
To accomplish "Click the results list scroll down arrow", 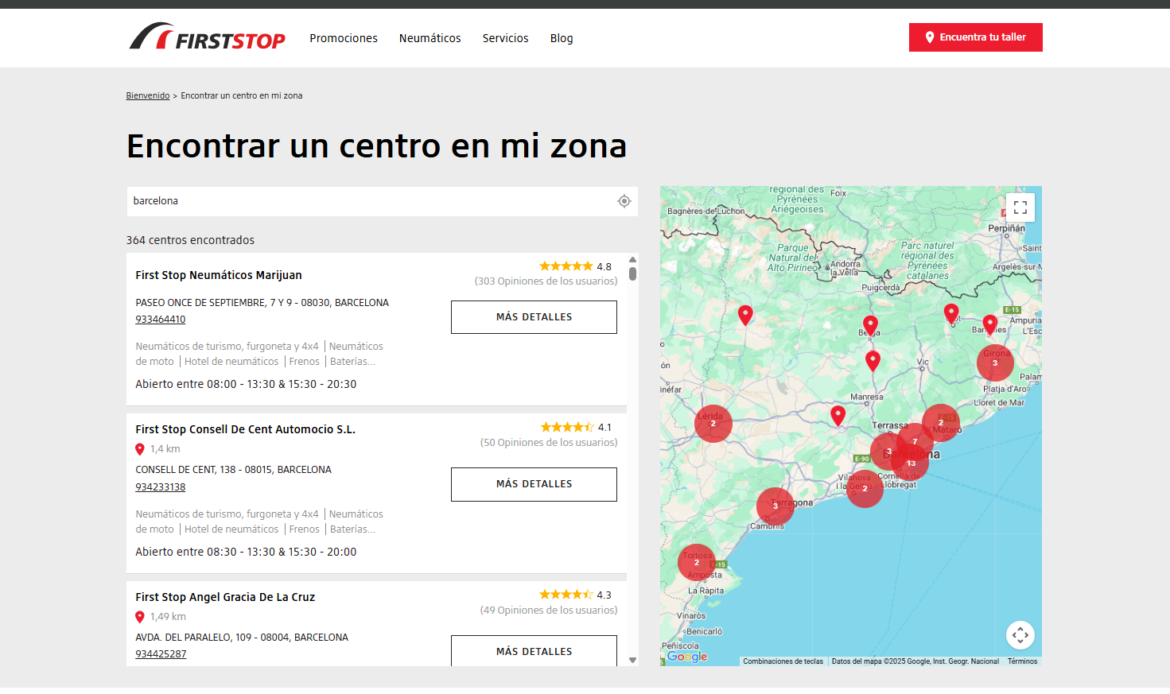I will click(633, 660).
